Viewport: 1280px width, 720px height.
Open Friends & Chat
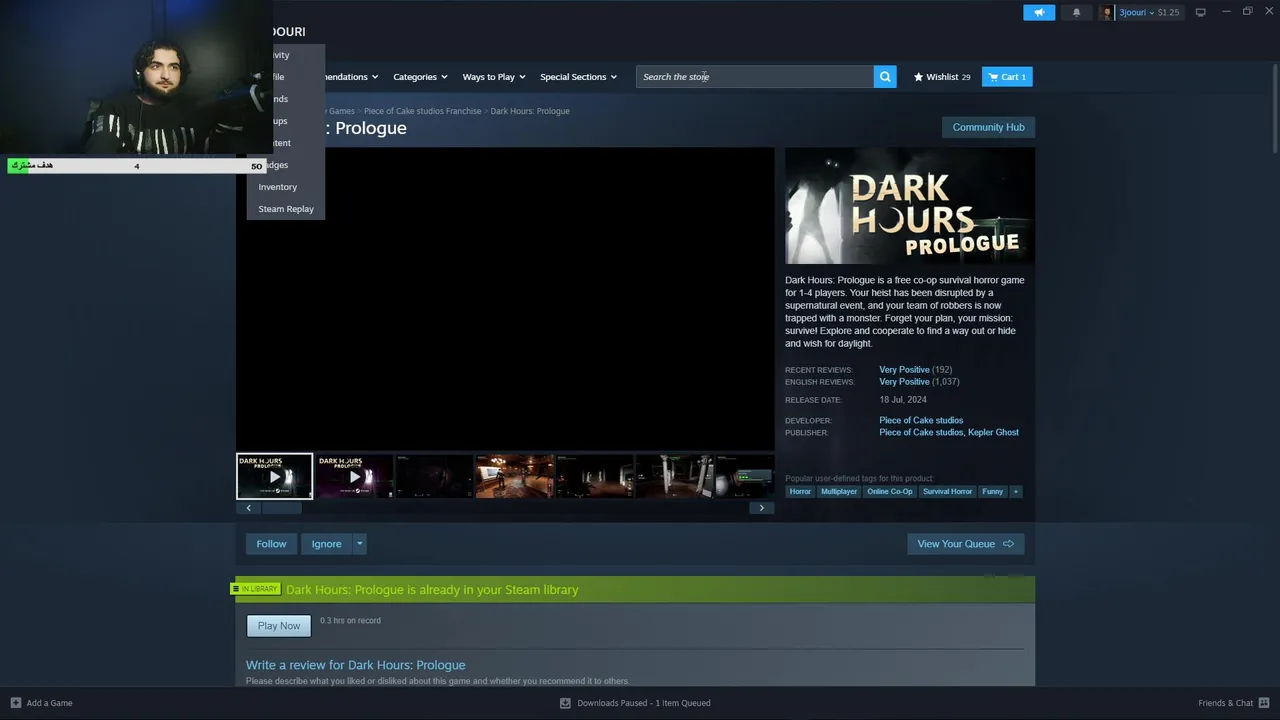tap(1233, 703)
